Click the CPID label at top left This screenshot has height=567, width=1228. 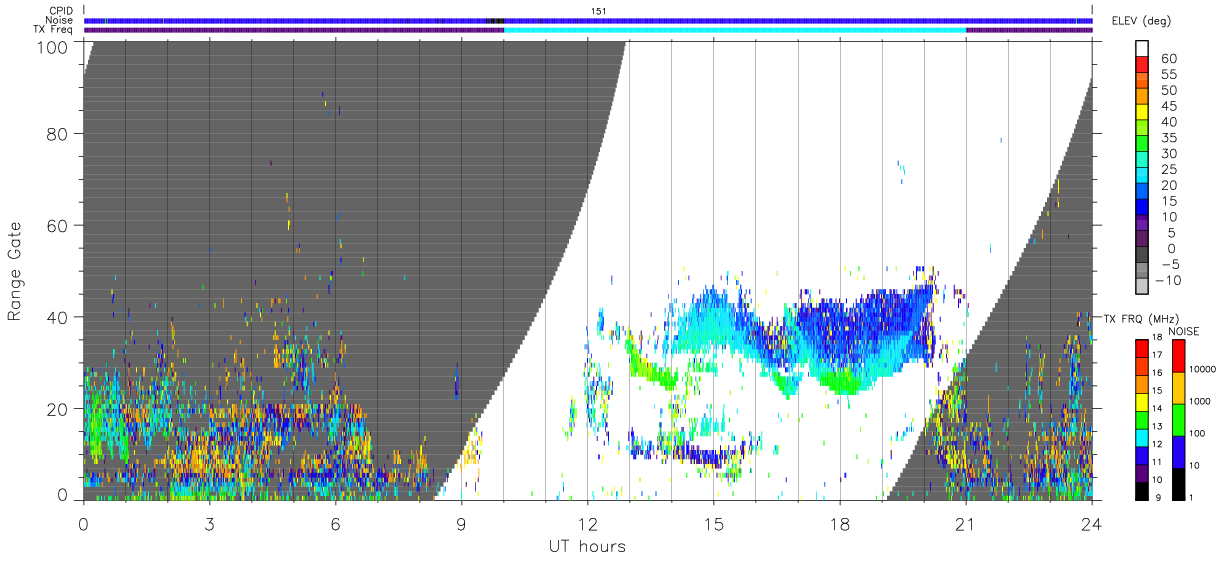coord(60,11)
